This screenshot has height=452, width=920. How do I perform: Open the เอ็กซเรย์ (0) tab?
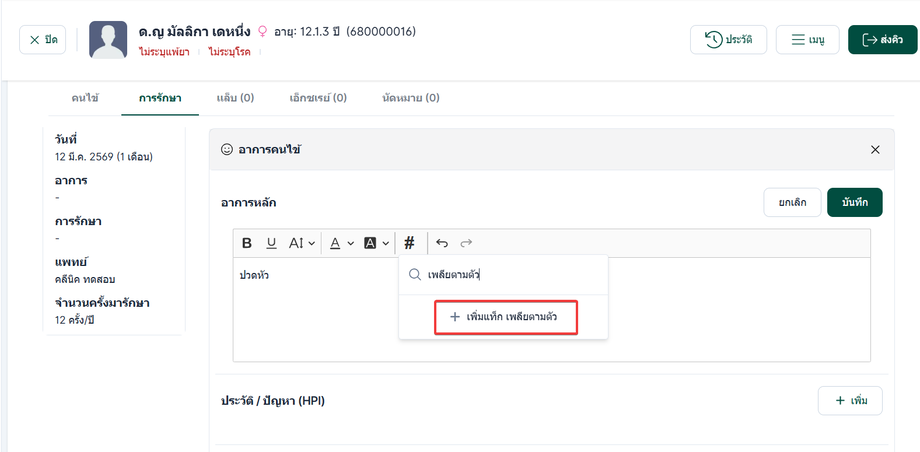point(318,98)
